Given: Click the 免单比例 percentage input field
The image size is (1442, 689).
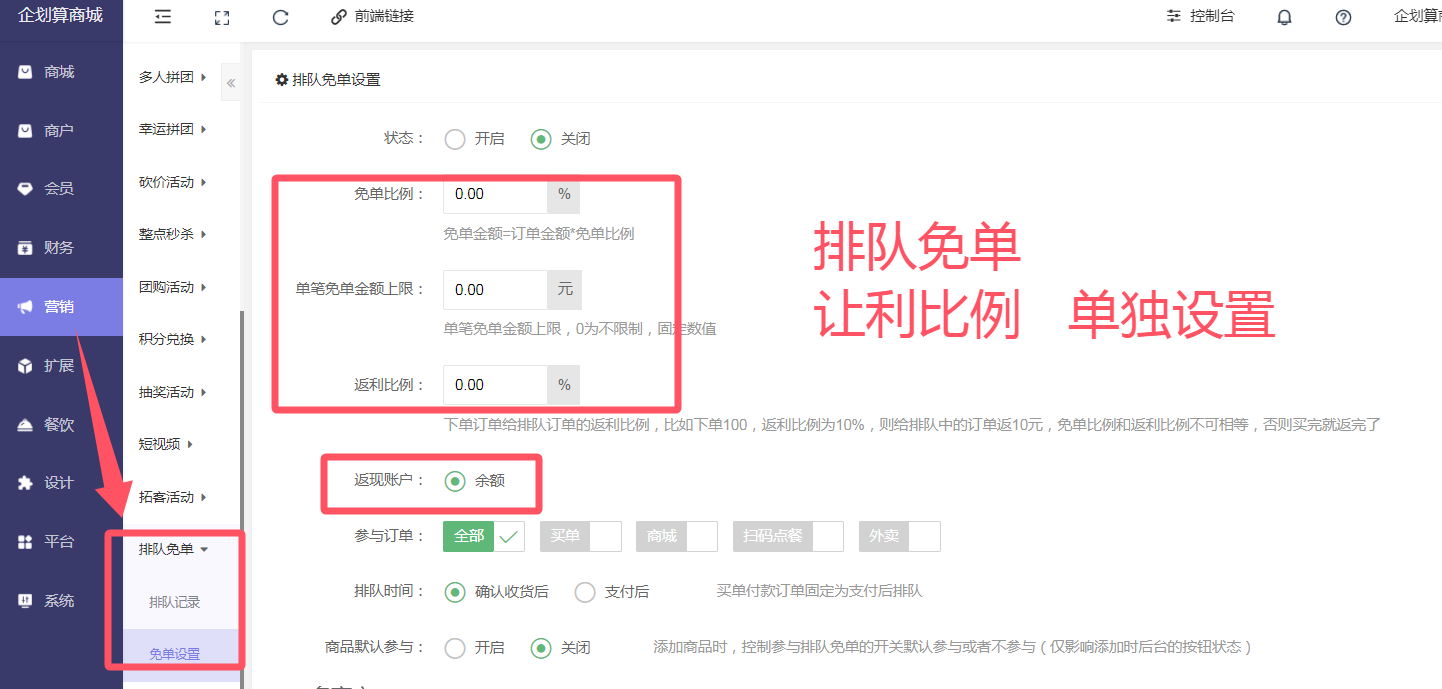Looking at the screenshot, I should pos(495,194).
